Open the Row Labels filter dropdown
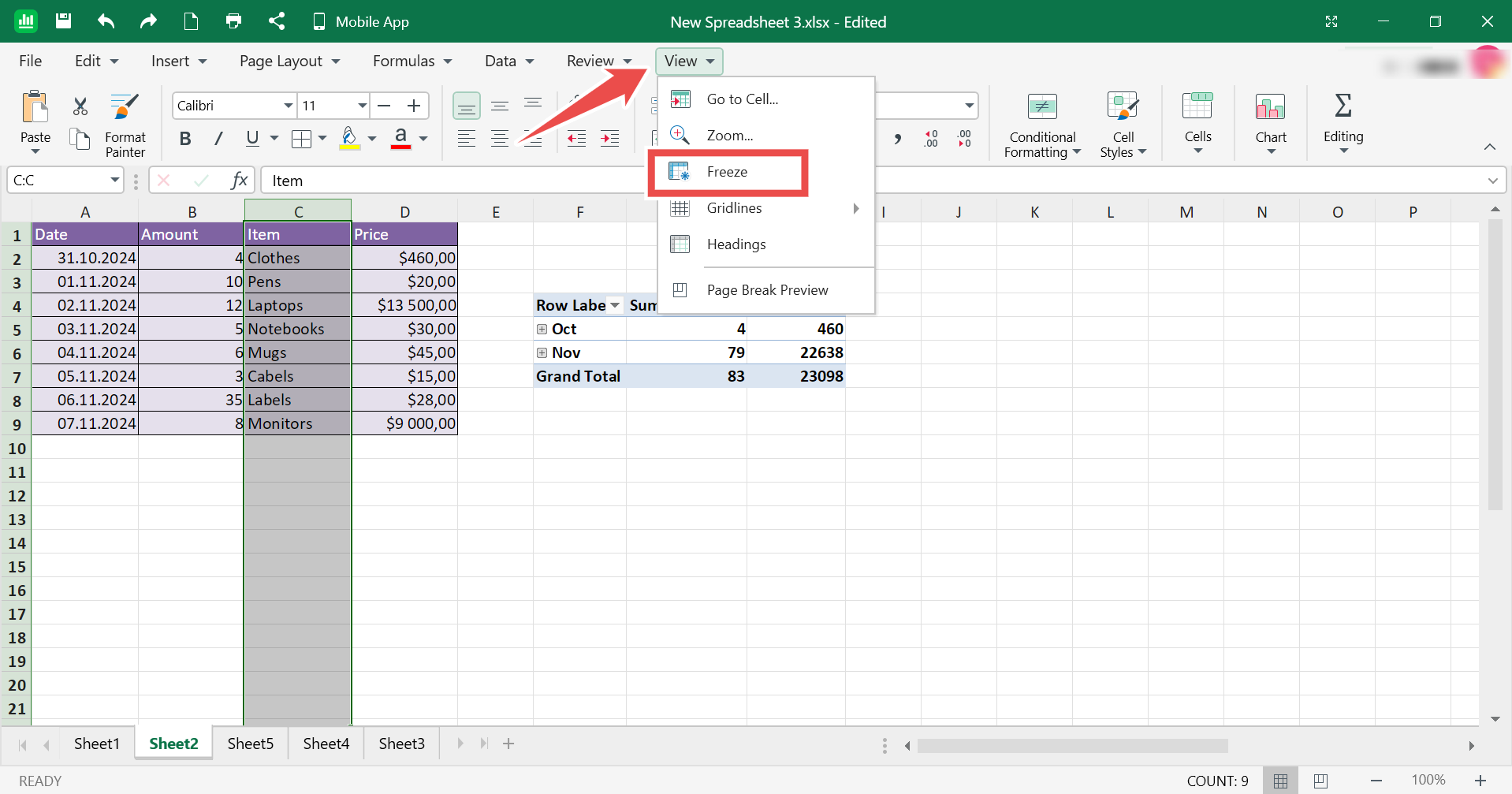Image resolution: width=1512 pixels, height=794 pixels. point(615,305)
